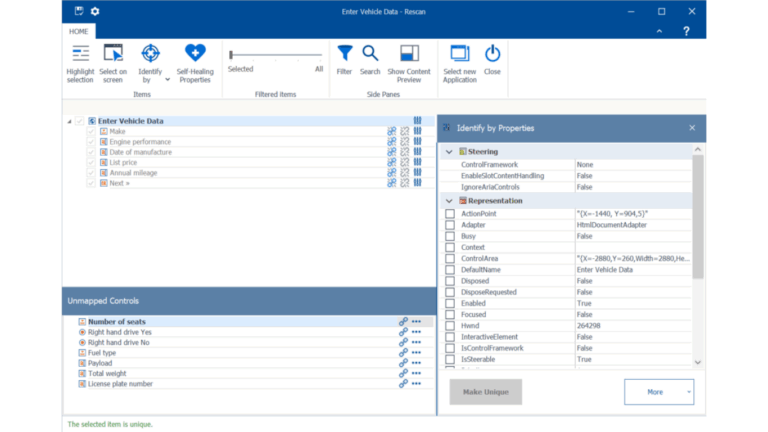This screenshot has width=768, height=432.
Task: Check the Hwnd property checkbox
Action: [x=450, y=326]
